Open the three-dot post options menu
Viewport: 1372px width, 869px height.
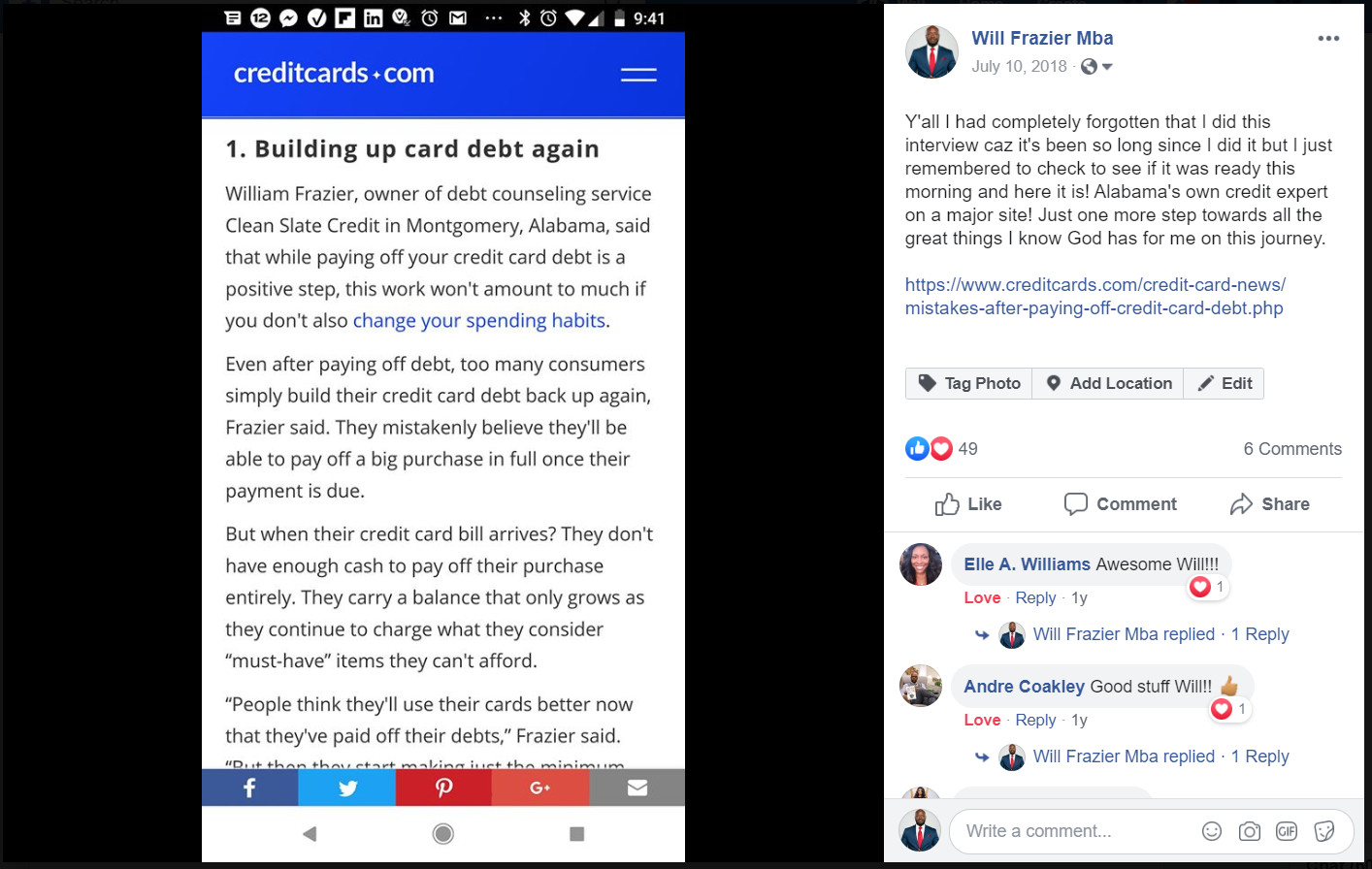pyautogui.click(x=1328, y=39)
